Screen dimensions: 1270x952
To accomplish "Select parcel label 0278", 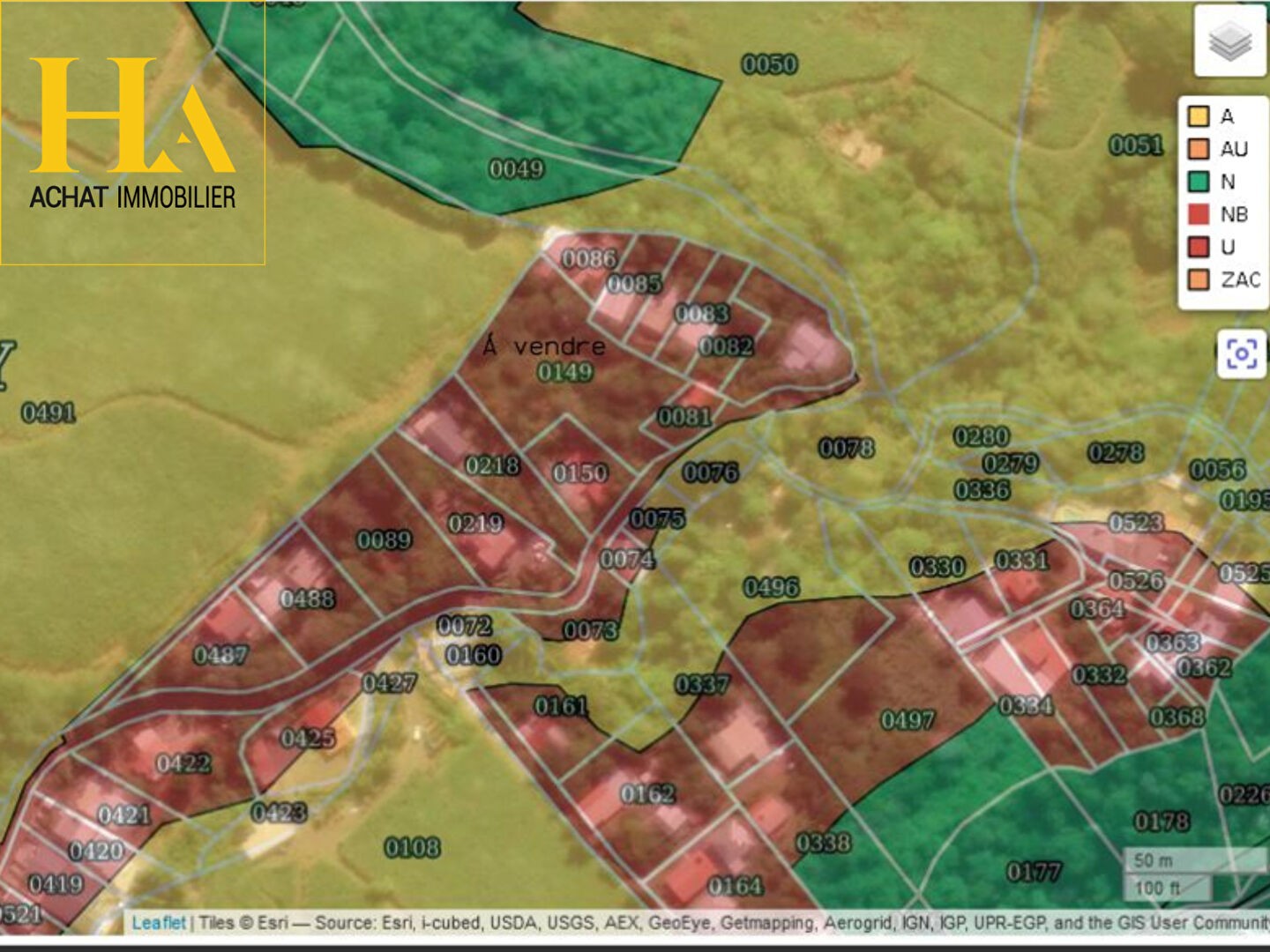I will tap(1116, 452).
